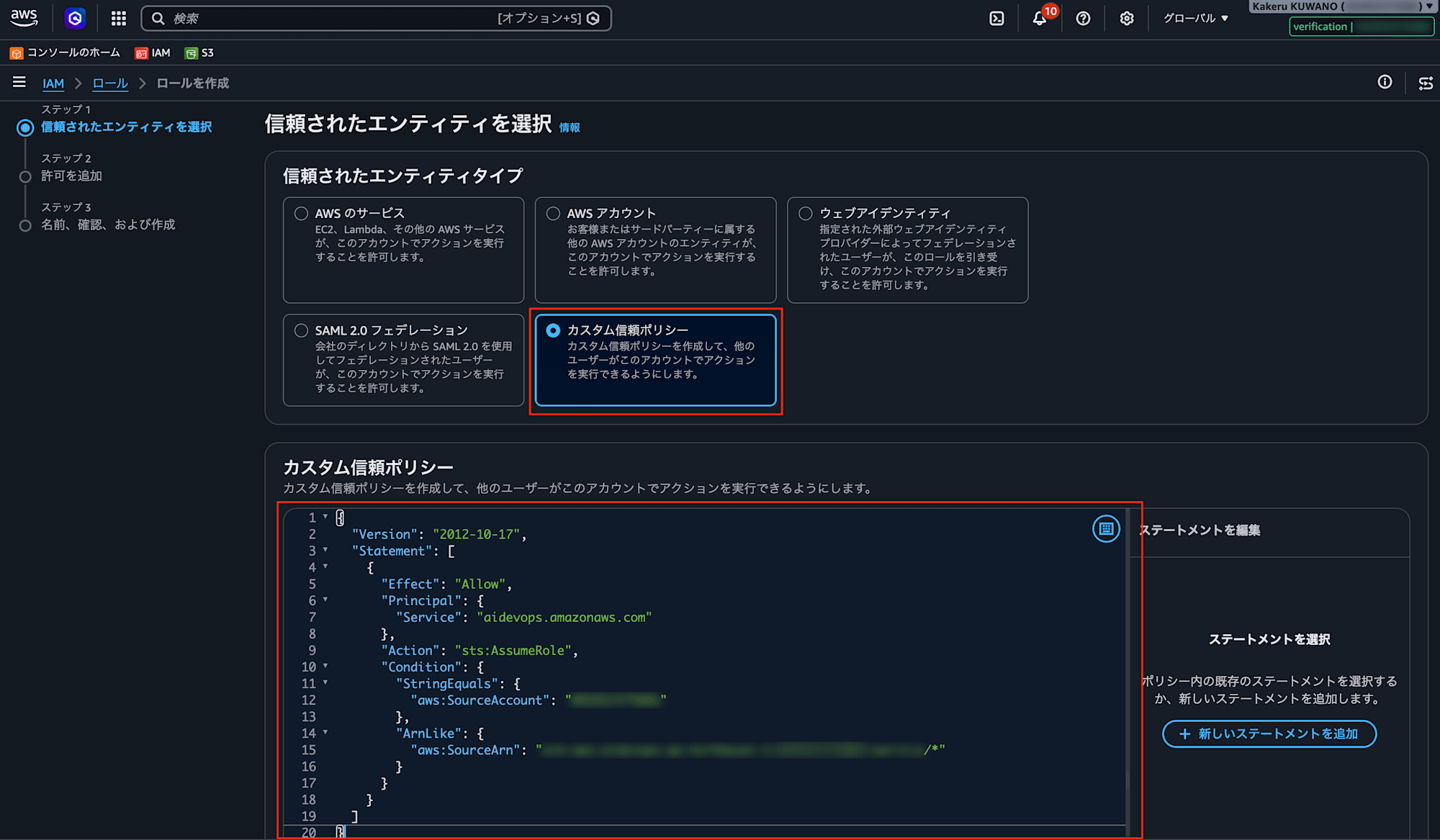Click the "aws:SourceAccount" key in the editor
This screenshot has height=840, width=1440.
tap(480, 700)
